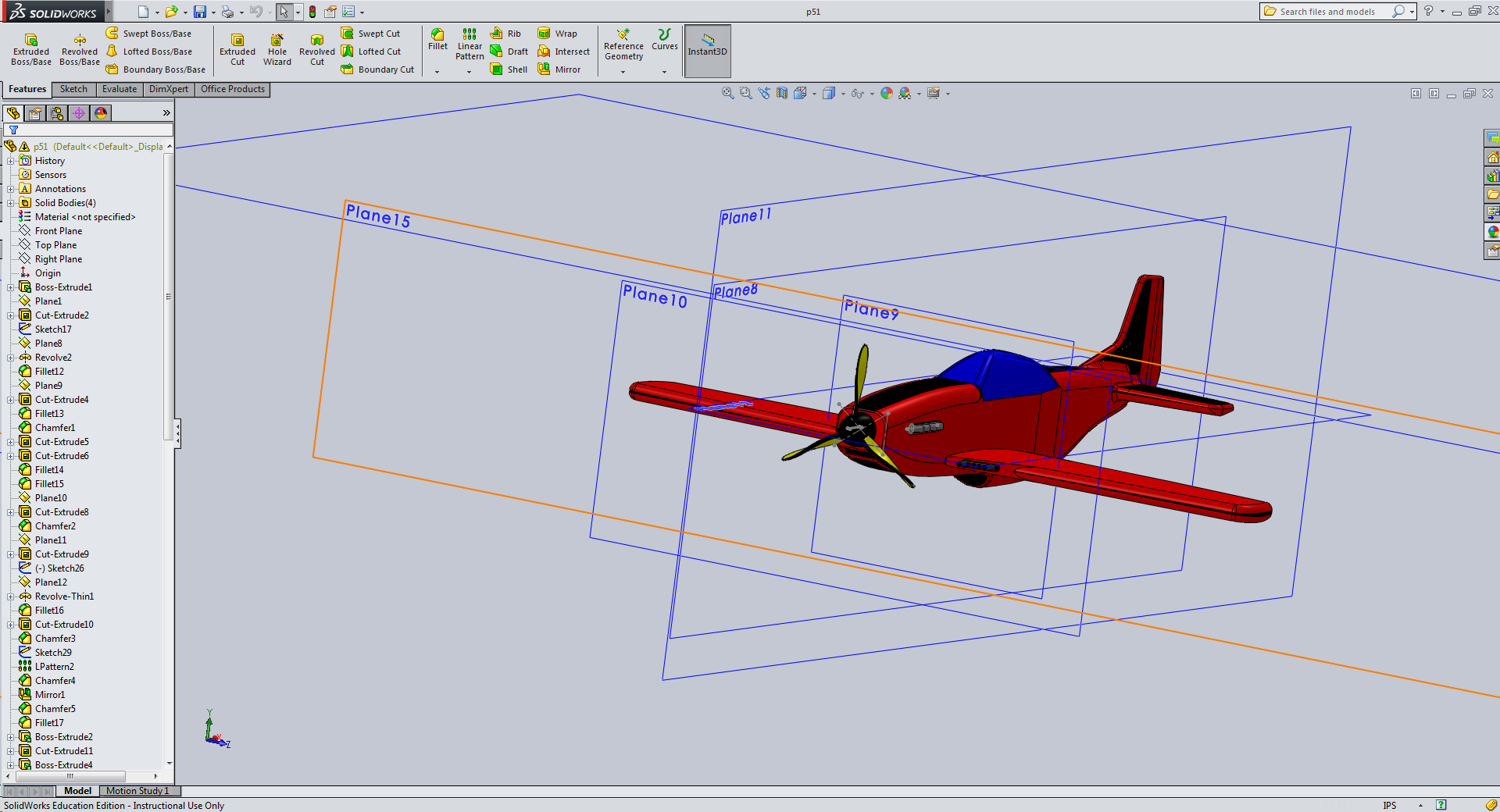Select the Revolved Cut tool

point(317,50)
